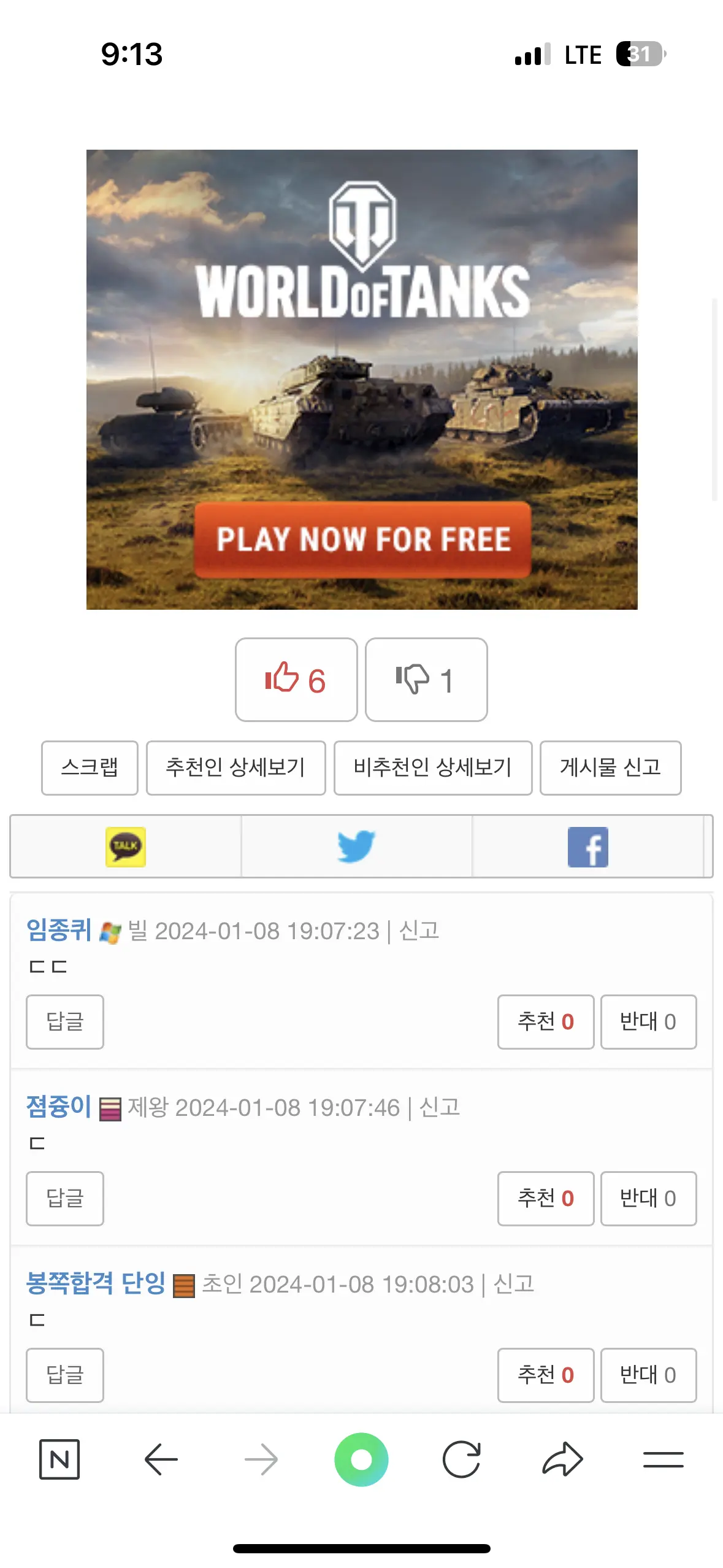This screenshot has width=723, height=1568.
Task: Downvote 봉쪽합격 단잉's comment with 반대
Action: coord(648,1375)
